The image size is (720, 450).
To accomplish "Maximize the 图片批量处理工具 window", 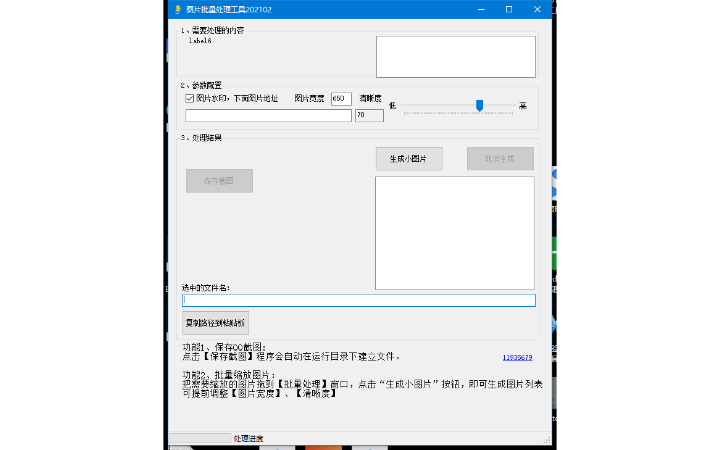I will pos(508,9).
